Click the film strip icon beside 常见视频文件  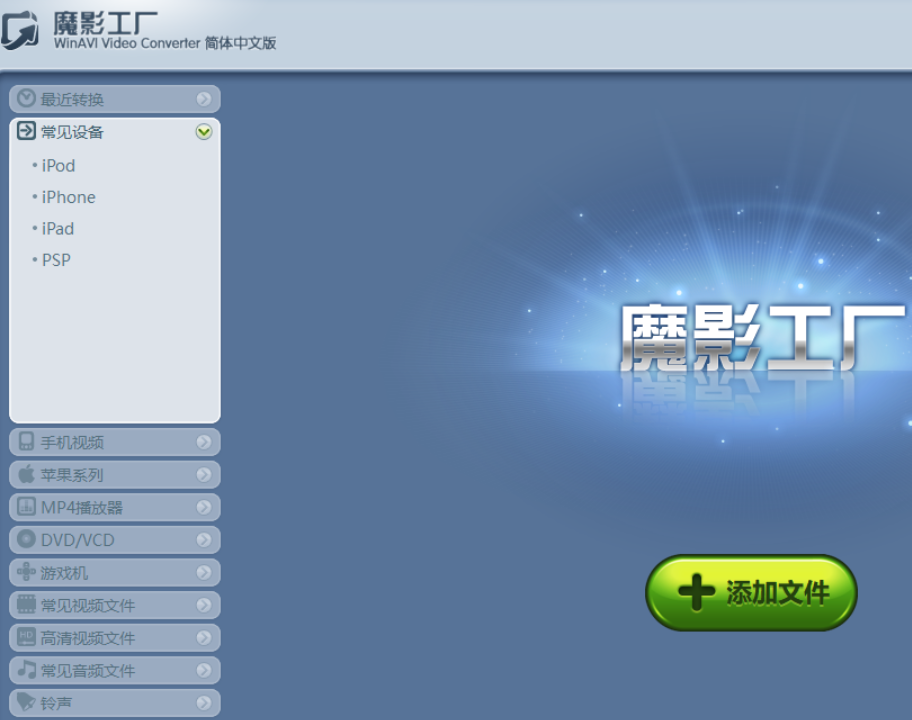[x=26, y=604]
